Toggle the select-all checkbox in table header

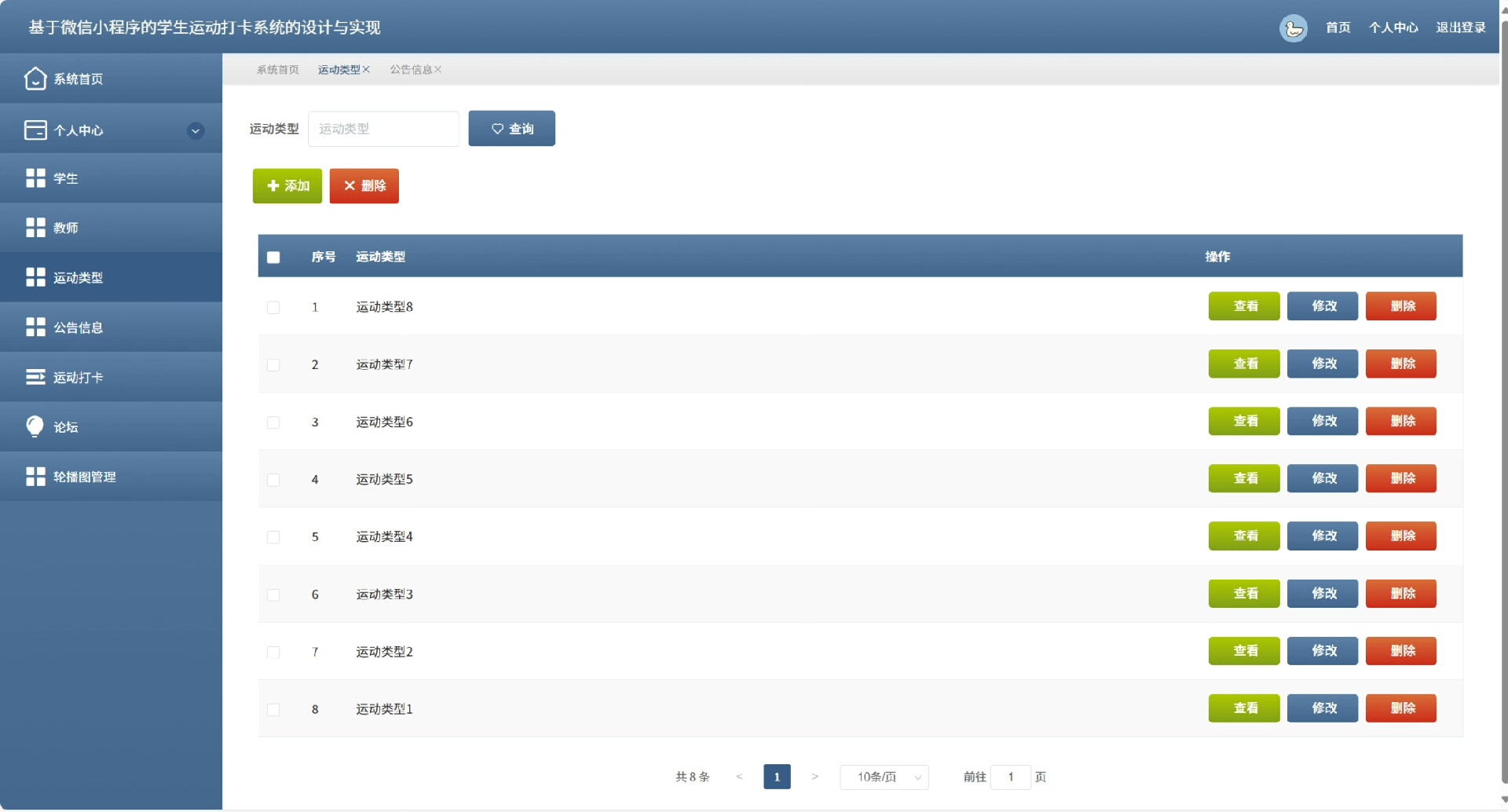point(273,257)
